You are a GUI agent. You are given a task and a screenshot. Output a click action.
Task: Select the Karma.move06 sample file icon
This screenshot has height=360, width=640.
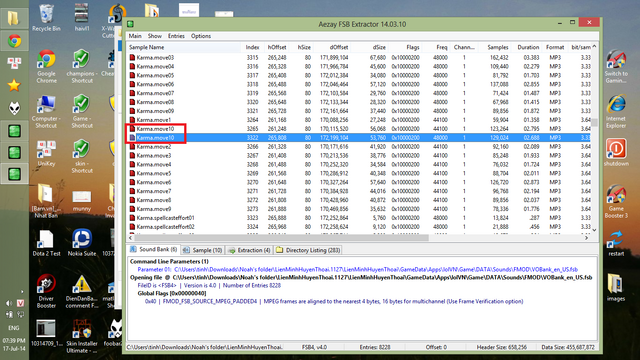(x=132, y=84)
